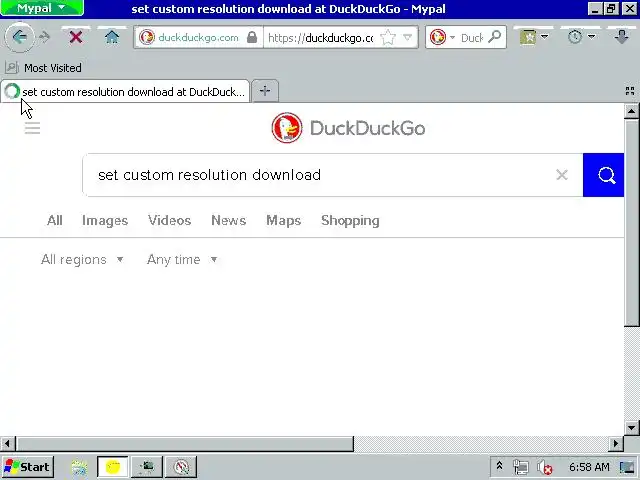Click the toolbar Duck search field

[472, 38]
